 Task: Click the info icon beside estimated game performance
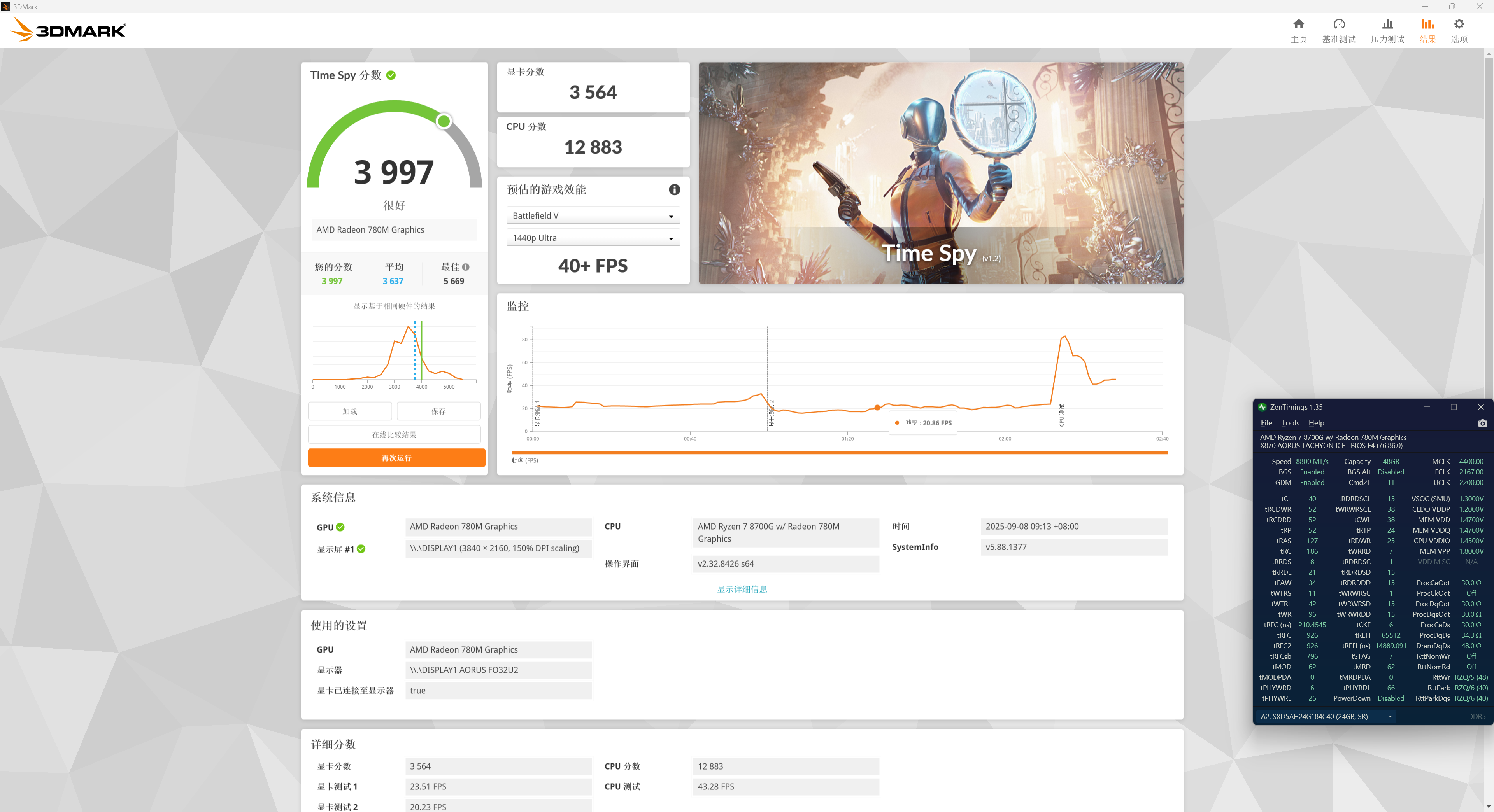(674, 189)
